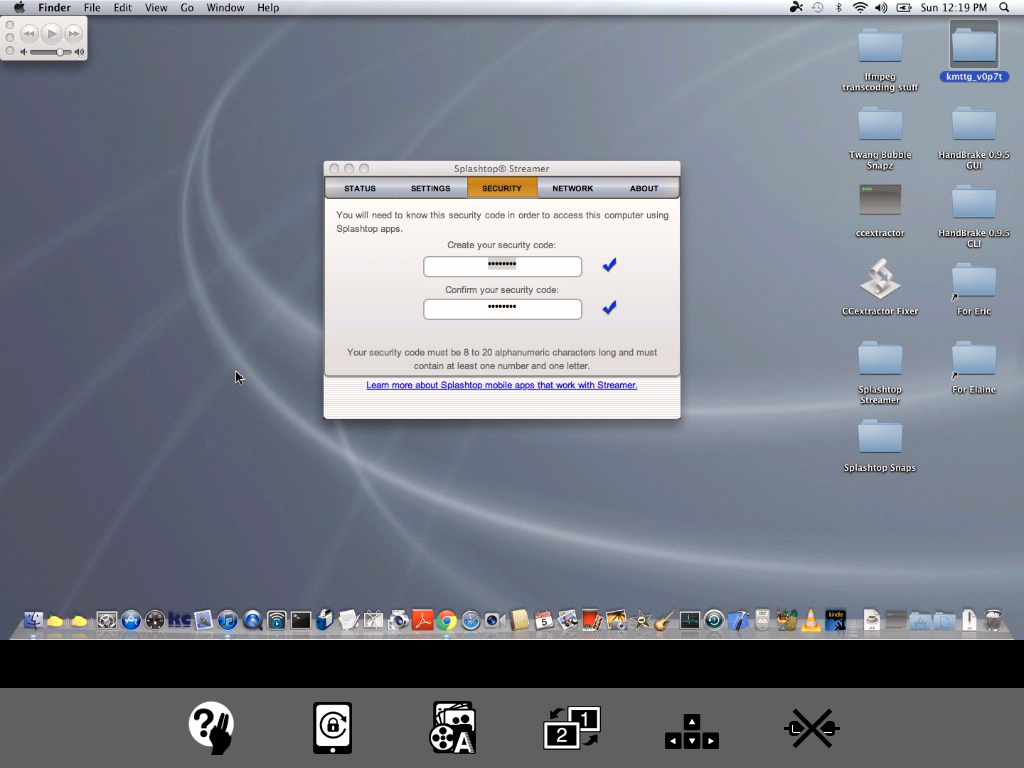Open Learn more about Splashtop mobile apps link
This screenshot has width=1024, height=768.
(502, 385)
